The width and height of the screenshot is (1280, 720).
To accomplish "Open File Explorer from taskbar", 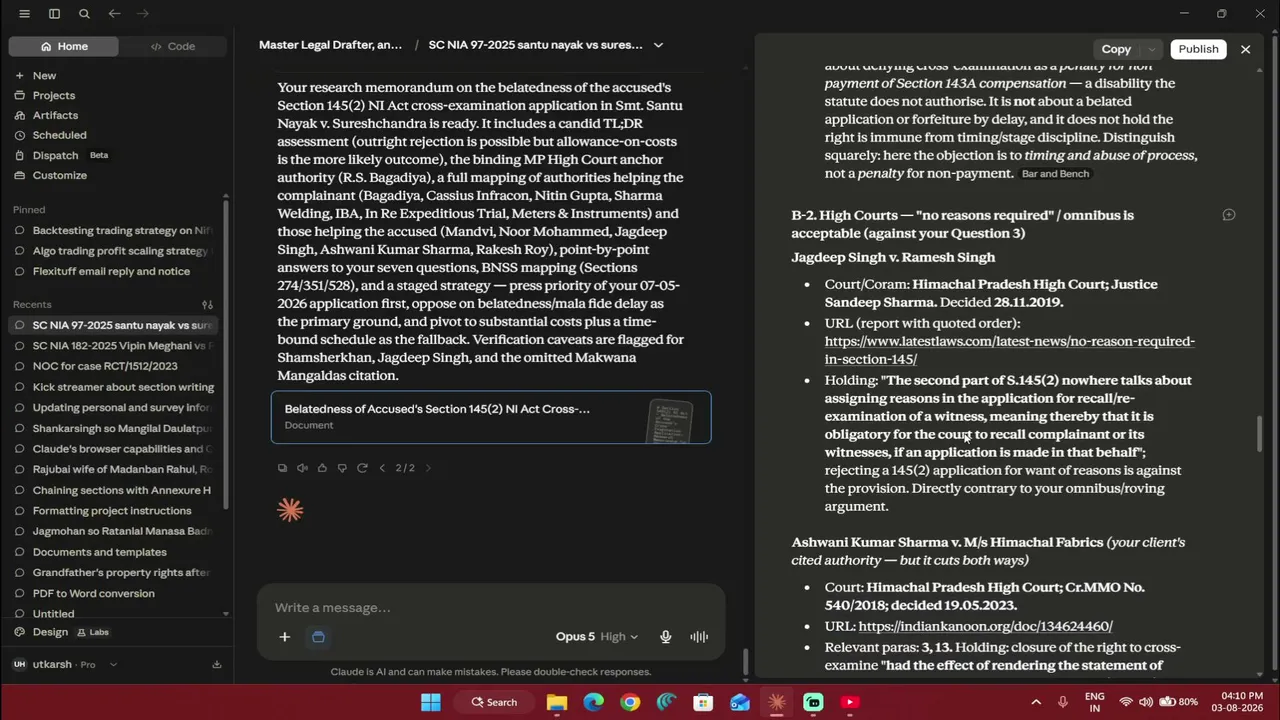I will (x=557, y=702).
